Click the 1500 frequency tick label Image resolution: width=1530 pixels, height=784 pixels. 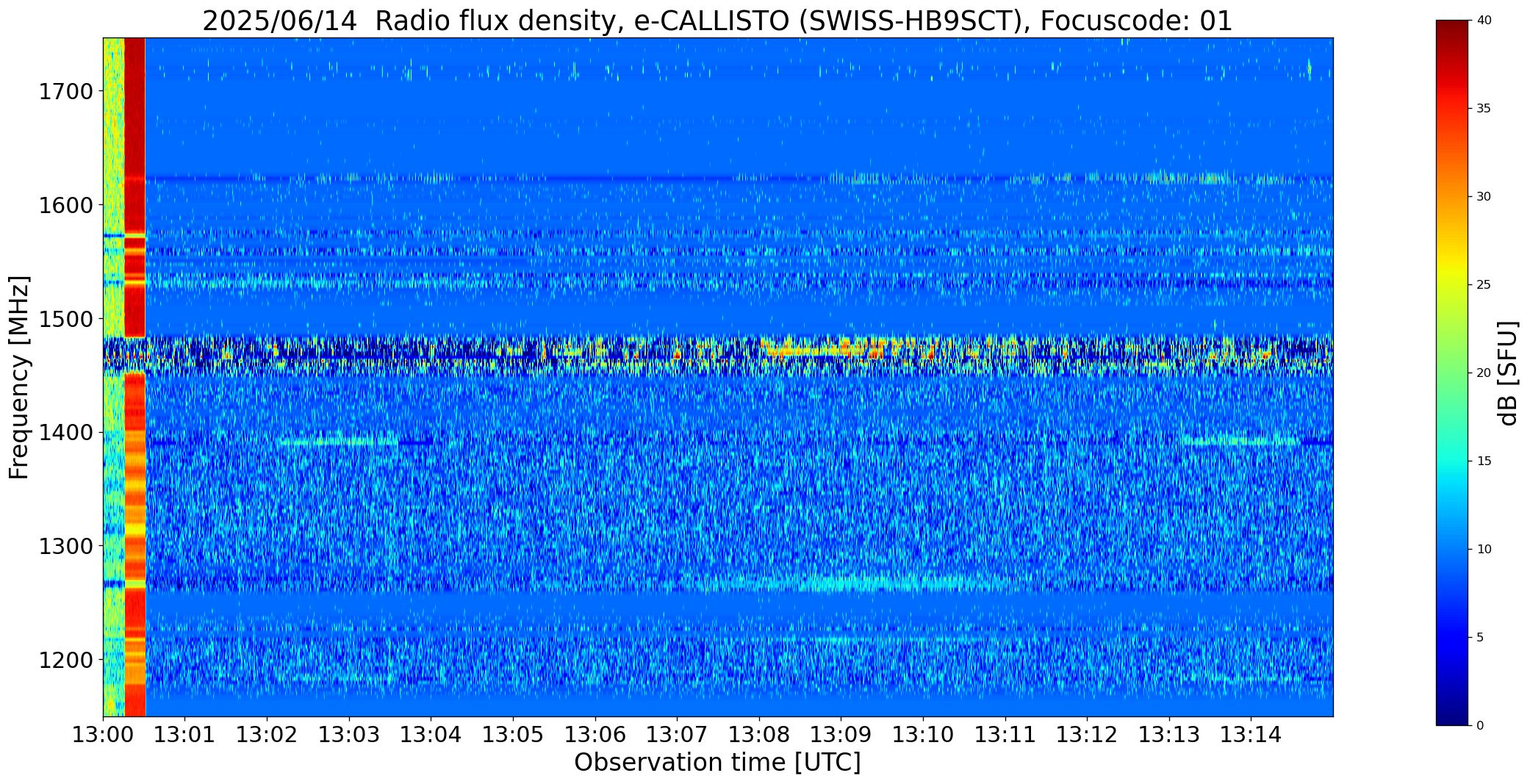click(x=66, y=319)
